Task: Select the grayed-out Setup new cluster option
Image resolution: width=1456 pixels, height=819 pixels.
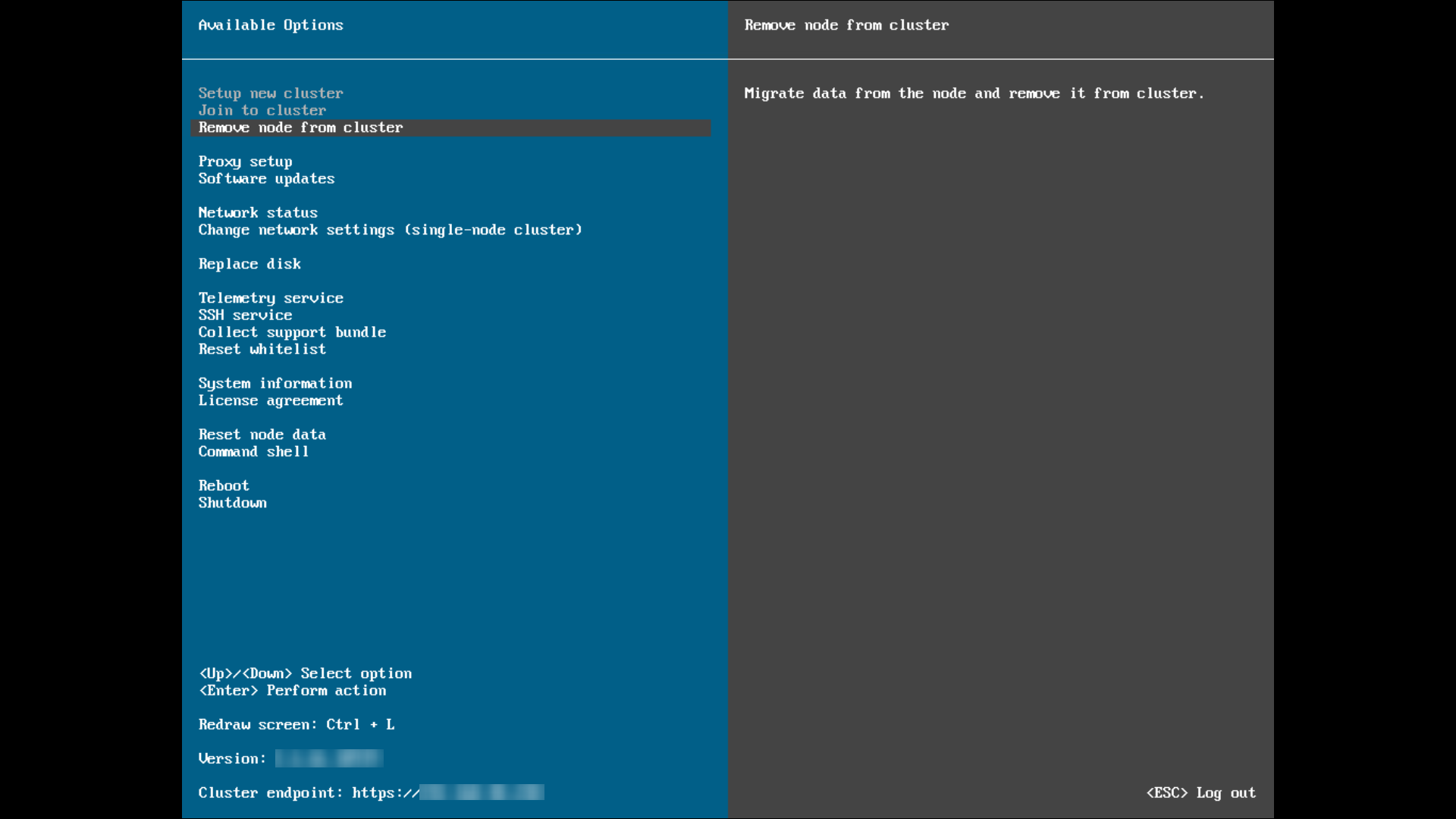Action: 271,93
